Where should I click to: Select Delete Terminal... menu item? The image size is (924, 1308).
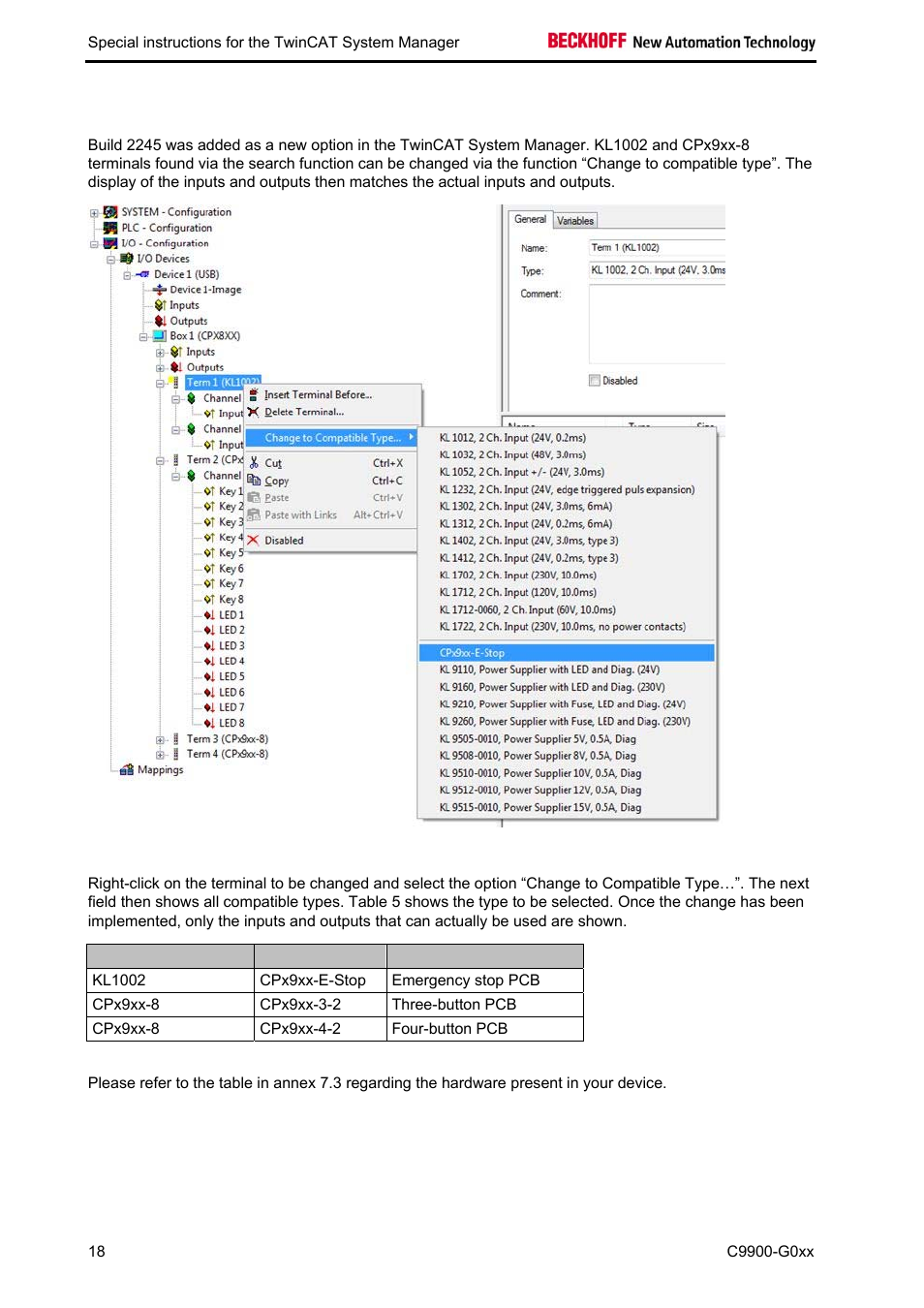(x=333, y=412)
